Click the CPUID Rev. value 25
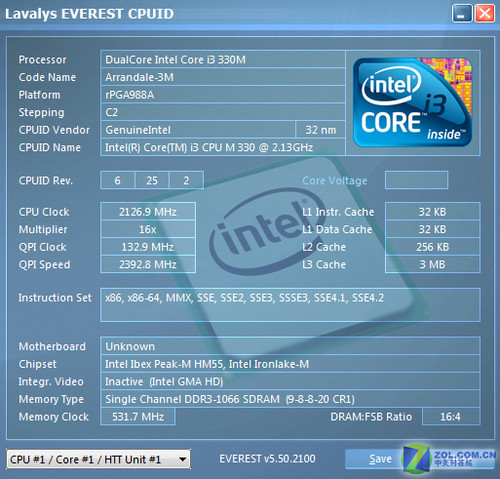Screen dimensions: 500x479 point(152,180)
